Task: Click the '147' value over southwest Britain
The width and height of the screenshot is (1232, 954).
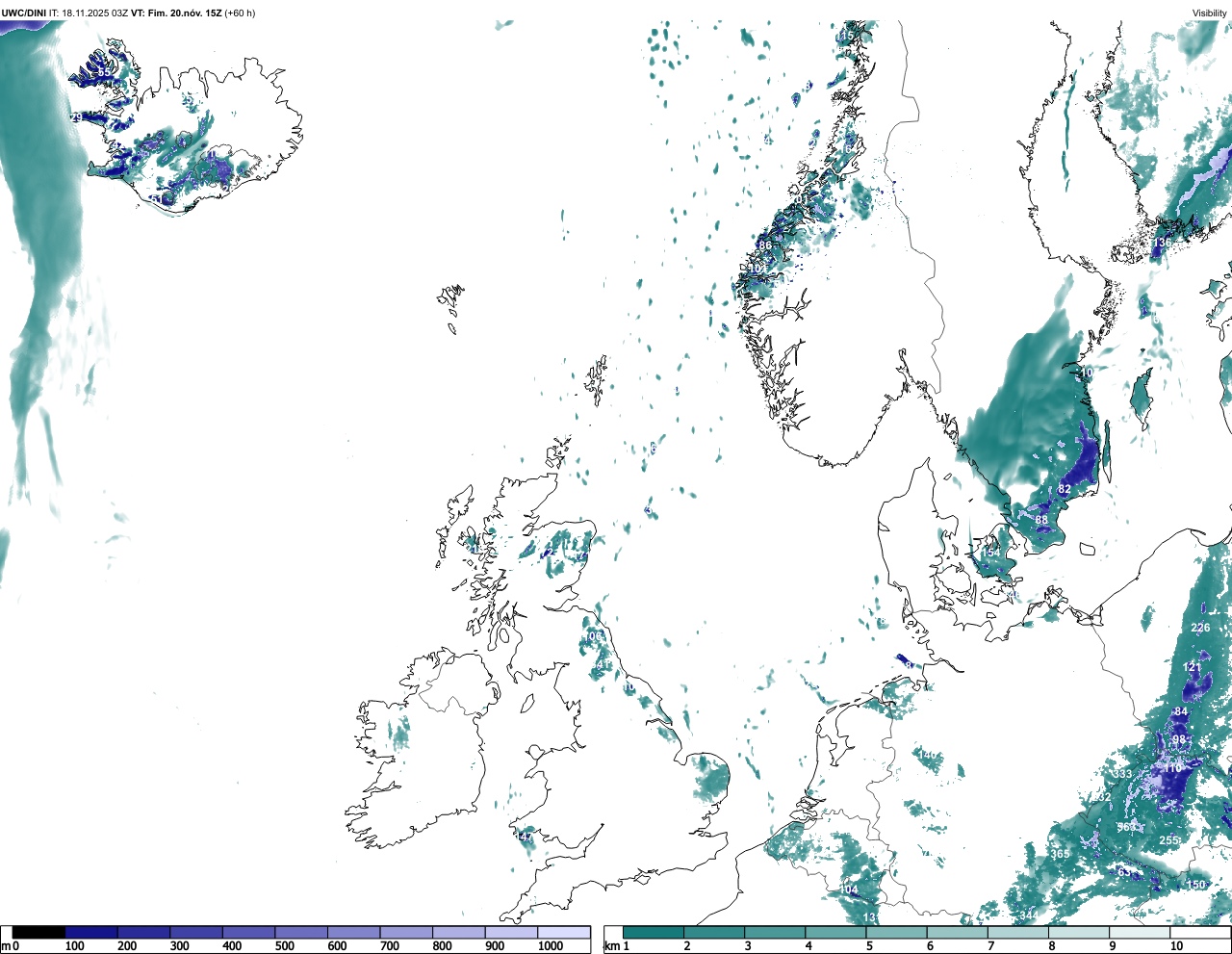Action: [525, 837]
